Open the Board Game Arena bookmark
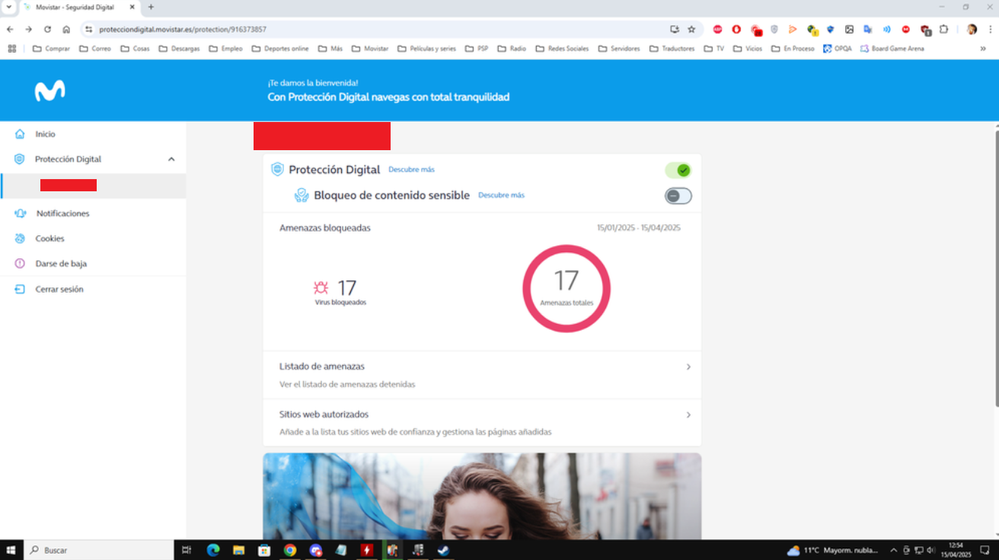 (892, 48)
